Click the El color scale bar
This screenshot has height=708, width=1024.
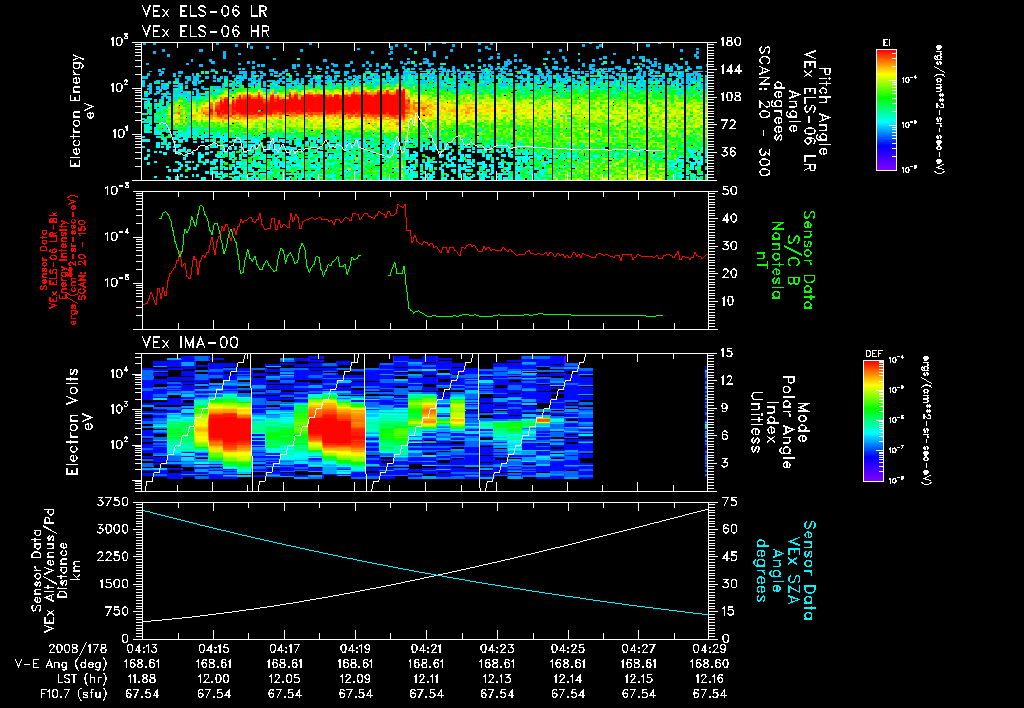coord(886,110)
